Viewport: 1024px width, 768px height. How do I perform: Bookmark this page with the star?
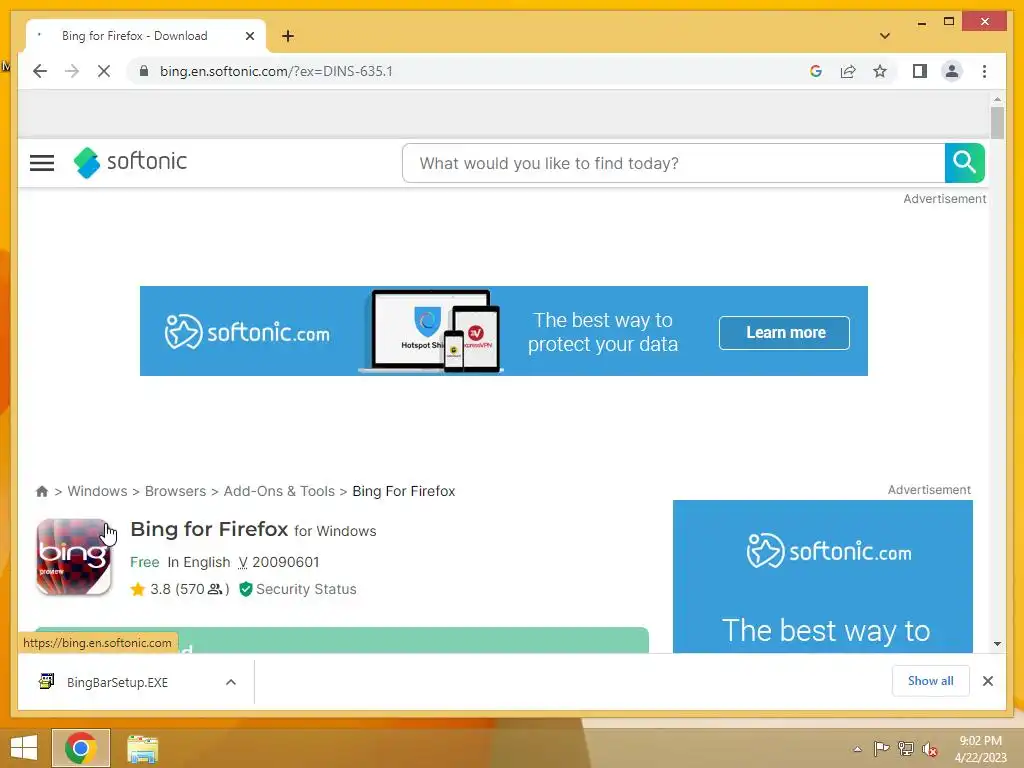pyautogui.click(x=880, y=71)
